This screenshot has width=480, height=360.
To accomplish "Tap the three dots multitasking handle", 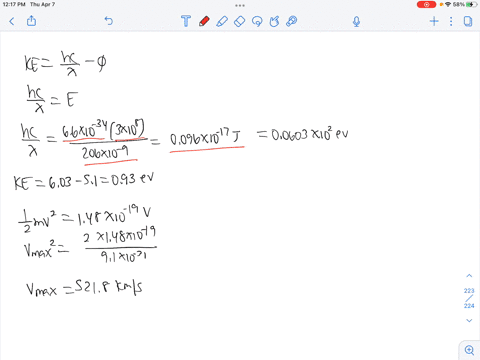I will pos(240,5).
